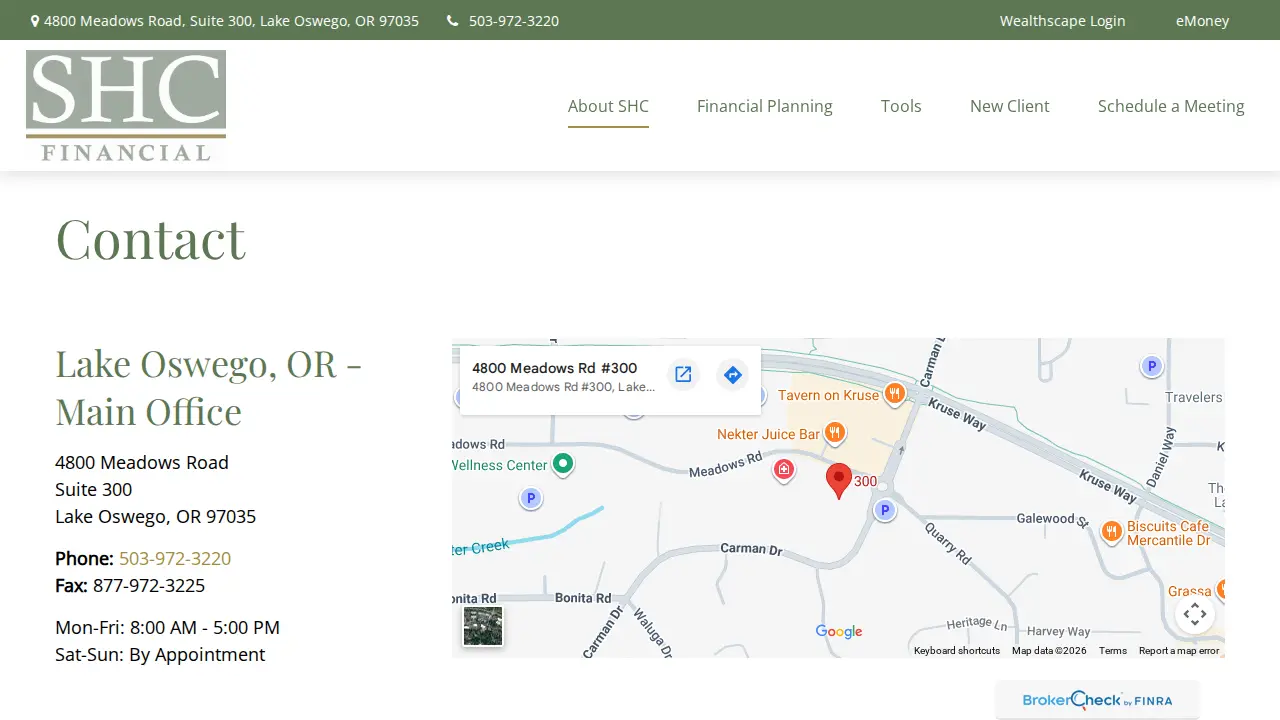Click the Lake Oswego Main Office heading
The height and width of the screenshot is (720, 1280).
coord(208,387)
